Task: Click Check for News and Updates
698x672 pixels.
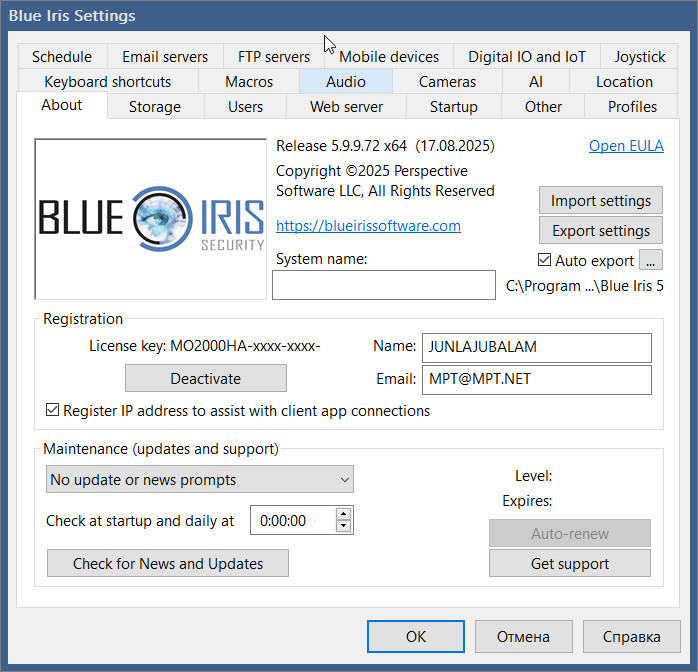Action: (168, 564)
